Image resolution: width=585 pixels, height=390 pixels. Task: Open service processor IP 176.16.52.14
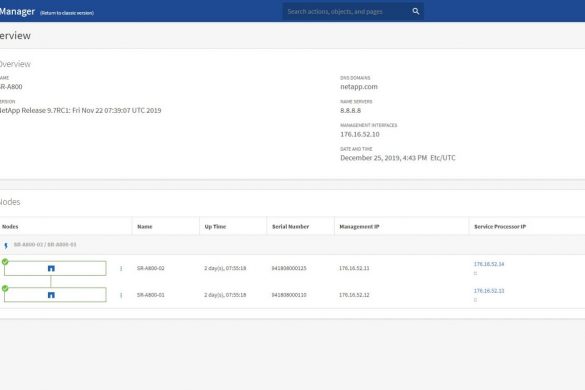click(x=489, y=264)
